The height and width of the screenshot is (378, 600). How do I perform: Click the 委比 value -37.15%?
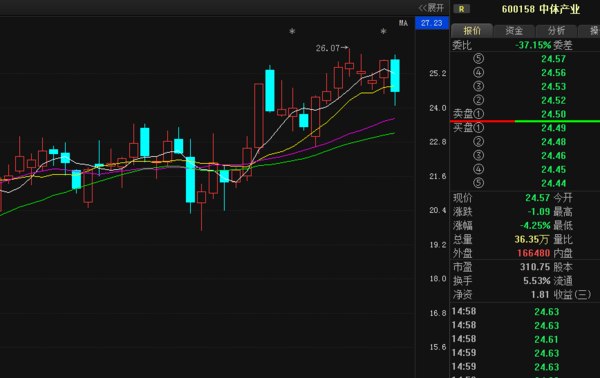click(x=533, y=45)
